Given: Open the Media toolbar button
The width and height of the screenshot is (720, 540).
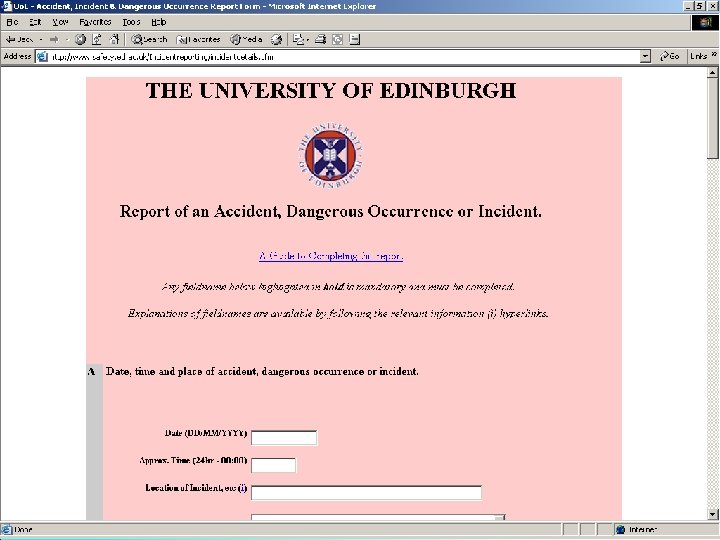Looking at the screenshot, I should point(247,39).
